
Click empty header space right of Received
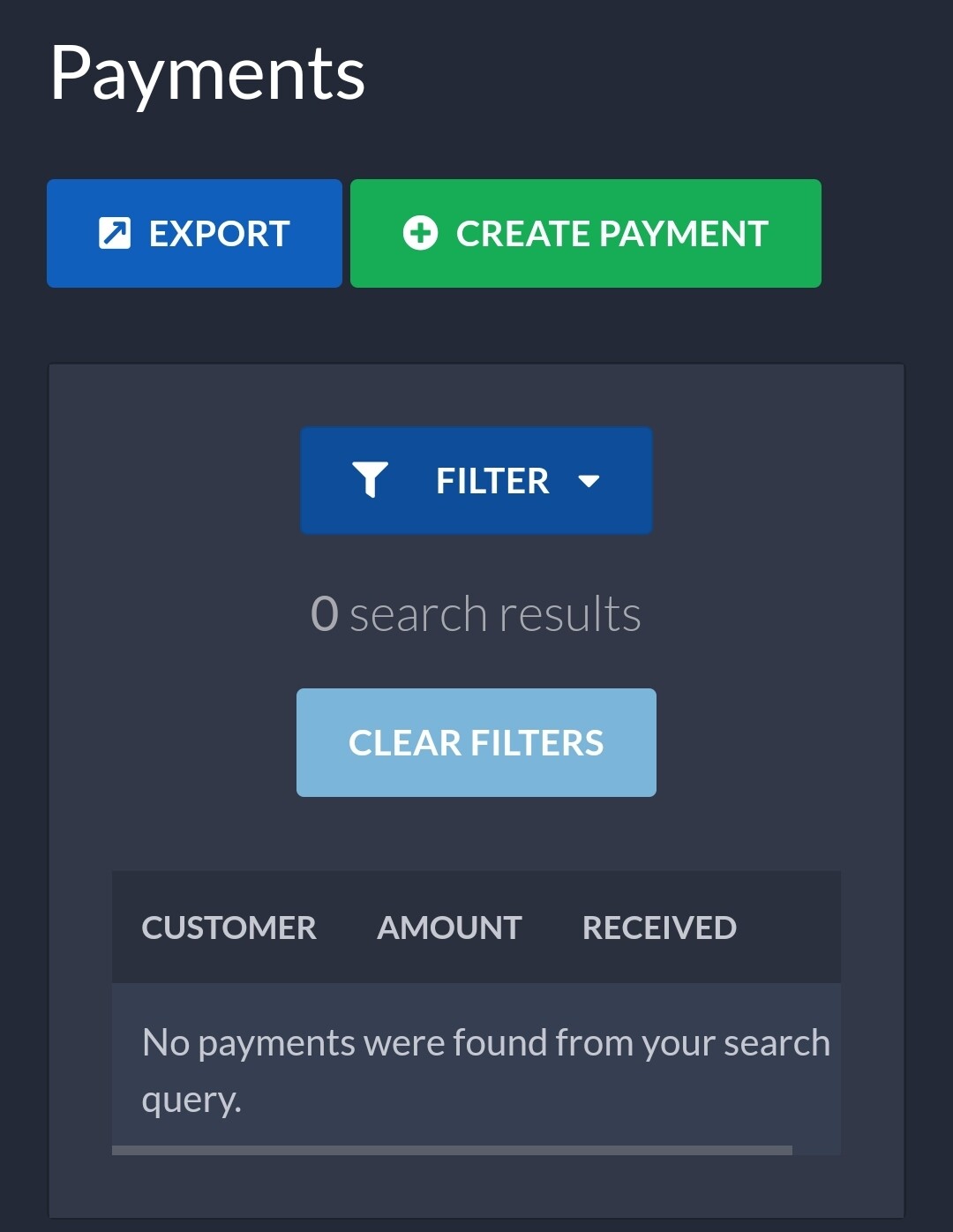[789, 928]
